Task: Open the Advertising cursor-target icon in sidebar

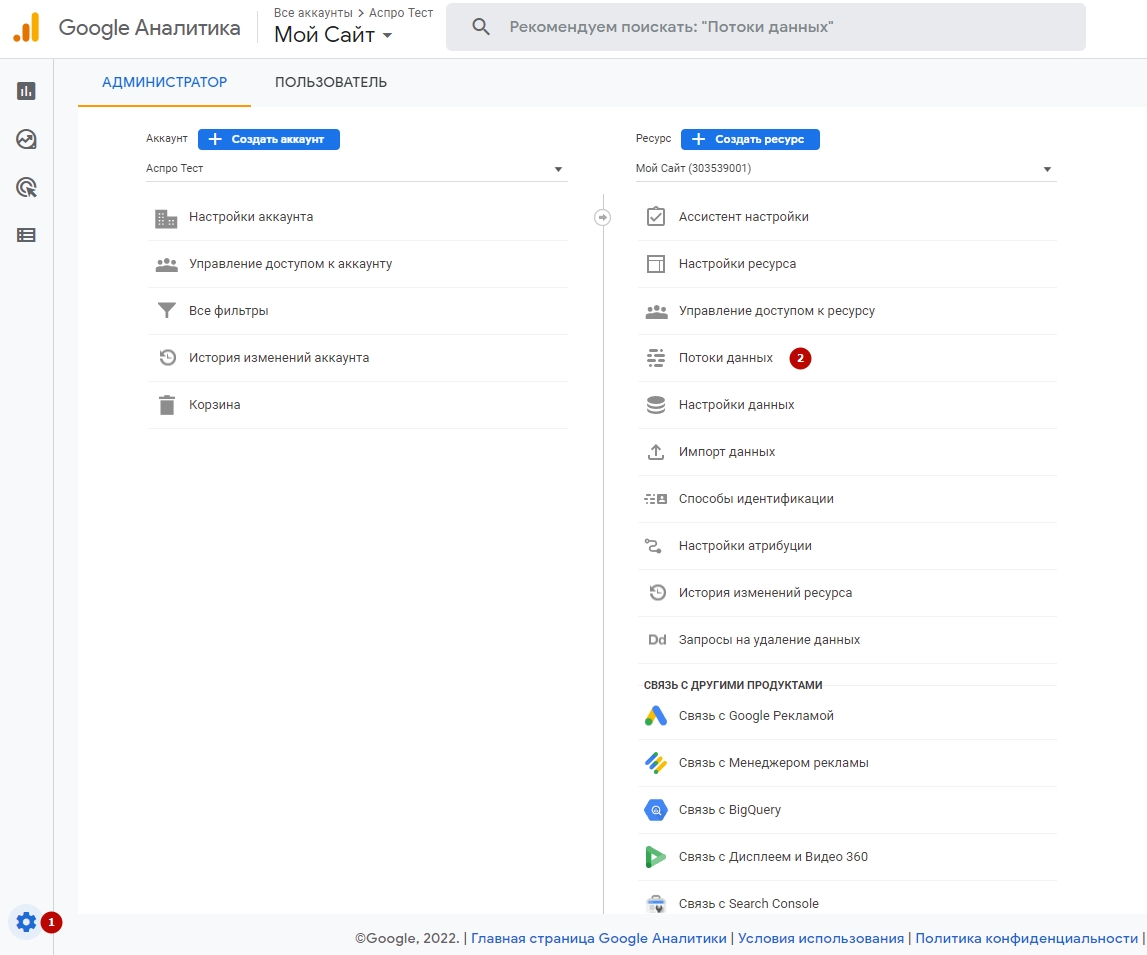Action: 26,187
